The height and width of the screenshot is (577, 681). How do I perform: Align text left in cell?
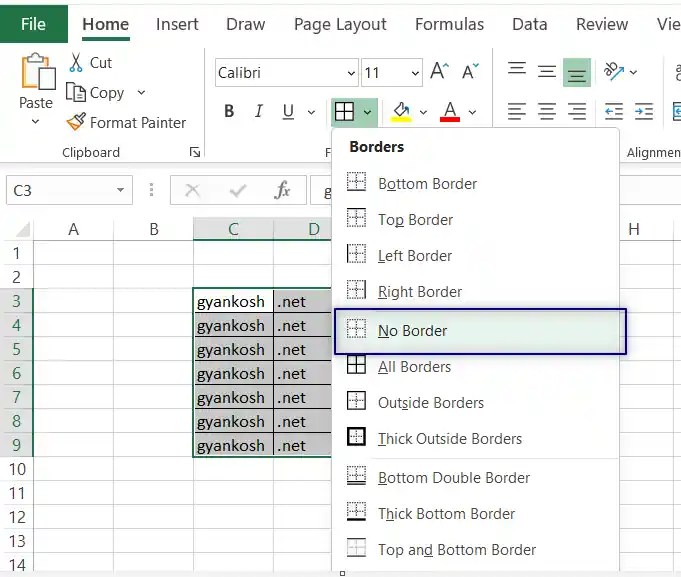point(517,112)
